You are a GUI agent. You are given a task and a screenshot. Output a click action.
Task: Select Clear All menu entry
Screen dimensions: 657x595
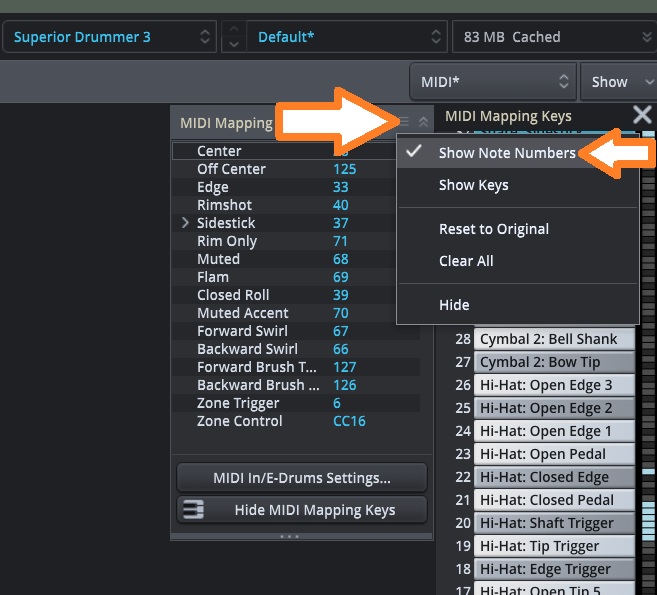point(518,261)
